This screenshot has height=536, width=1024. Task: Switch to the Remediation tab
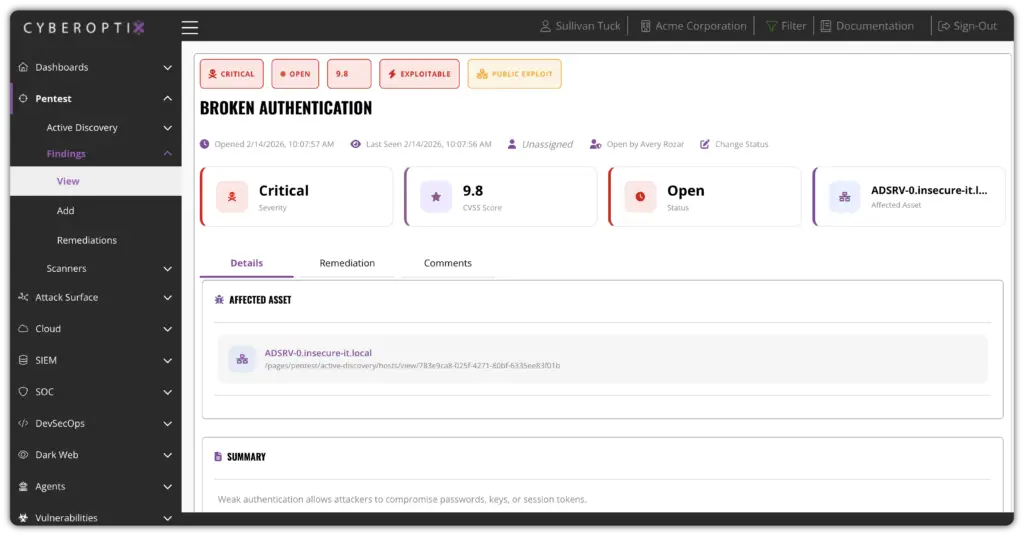(x=347, y=263)
